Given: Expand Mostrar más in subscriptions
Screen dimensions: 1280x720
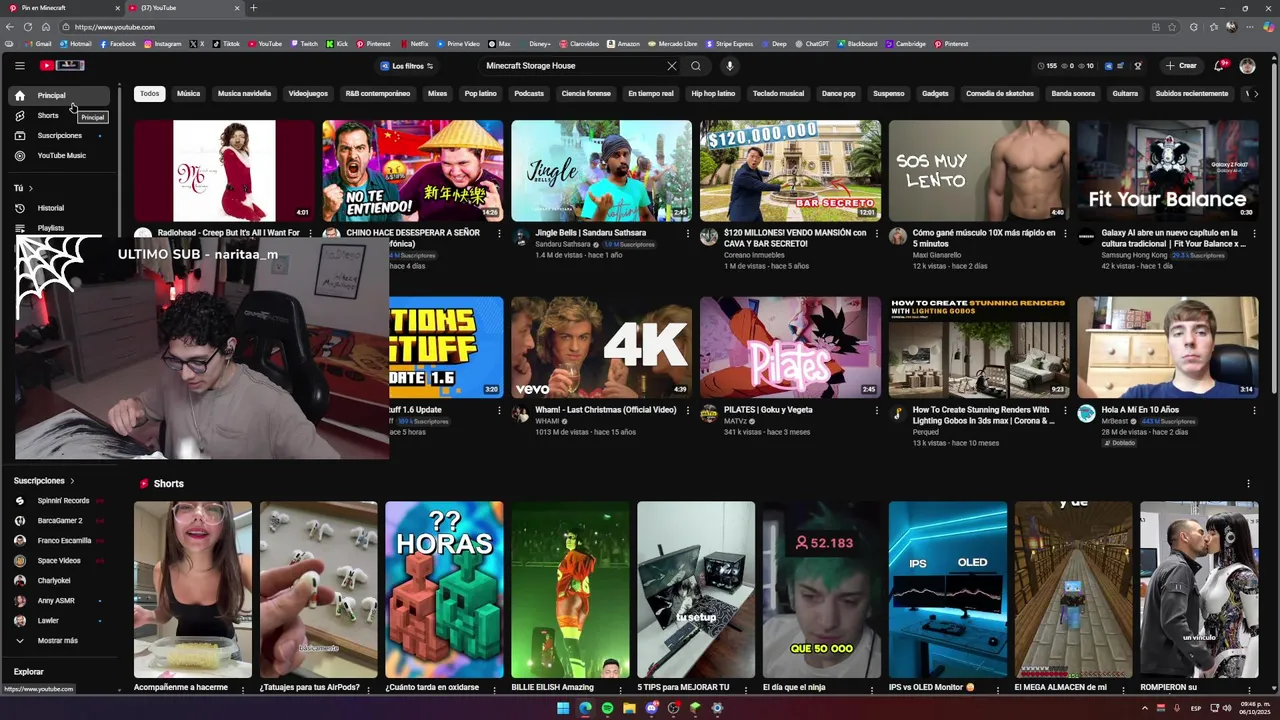Looking at the screenshot, I should 60,640.
